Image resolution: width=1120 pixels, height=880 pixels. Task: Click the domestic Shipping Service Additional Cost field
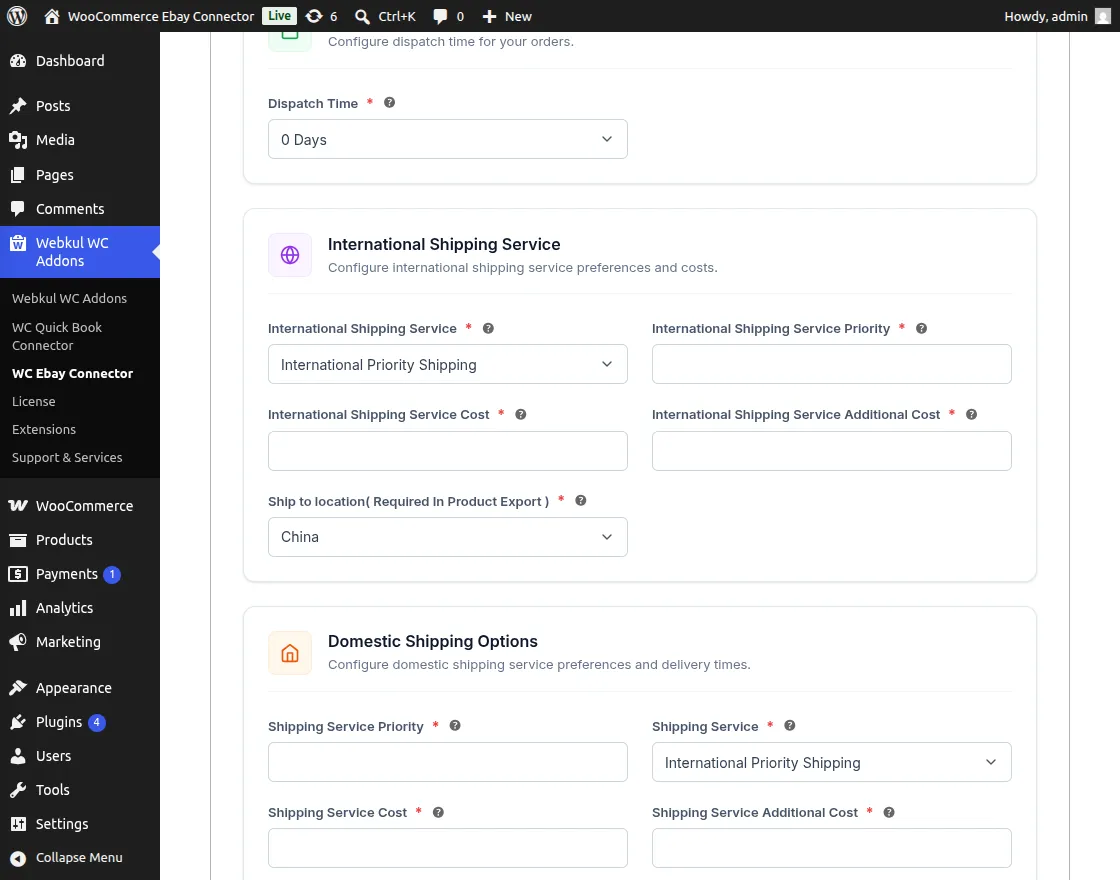click(x=831, y=848)
